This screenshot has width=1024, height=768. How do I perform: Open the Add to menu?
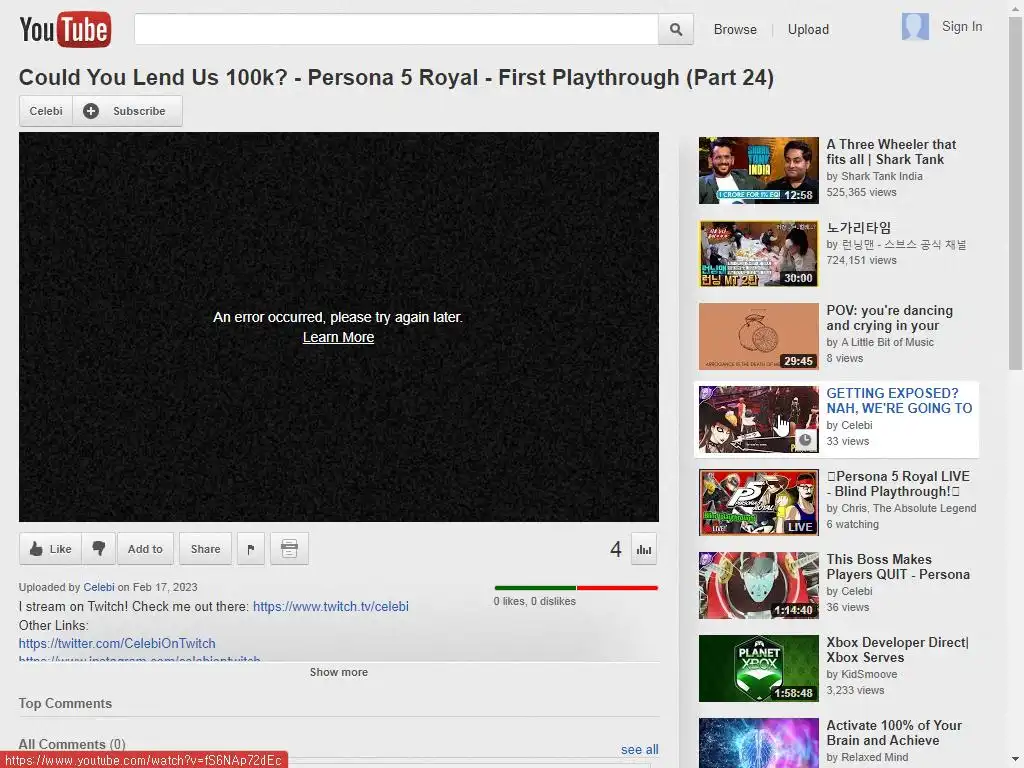pos(145,549)
